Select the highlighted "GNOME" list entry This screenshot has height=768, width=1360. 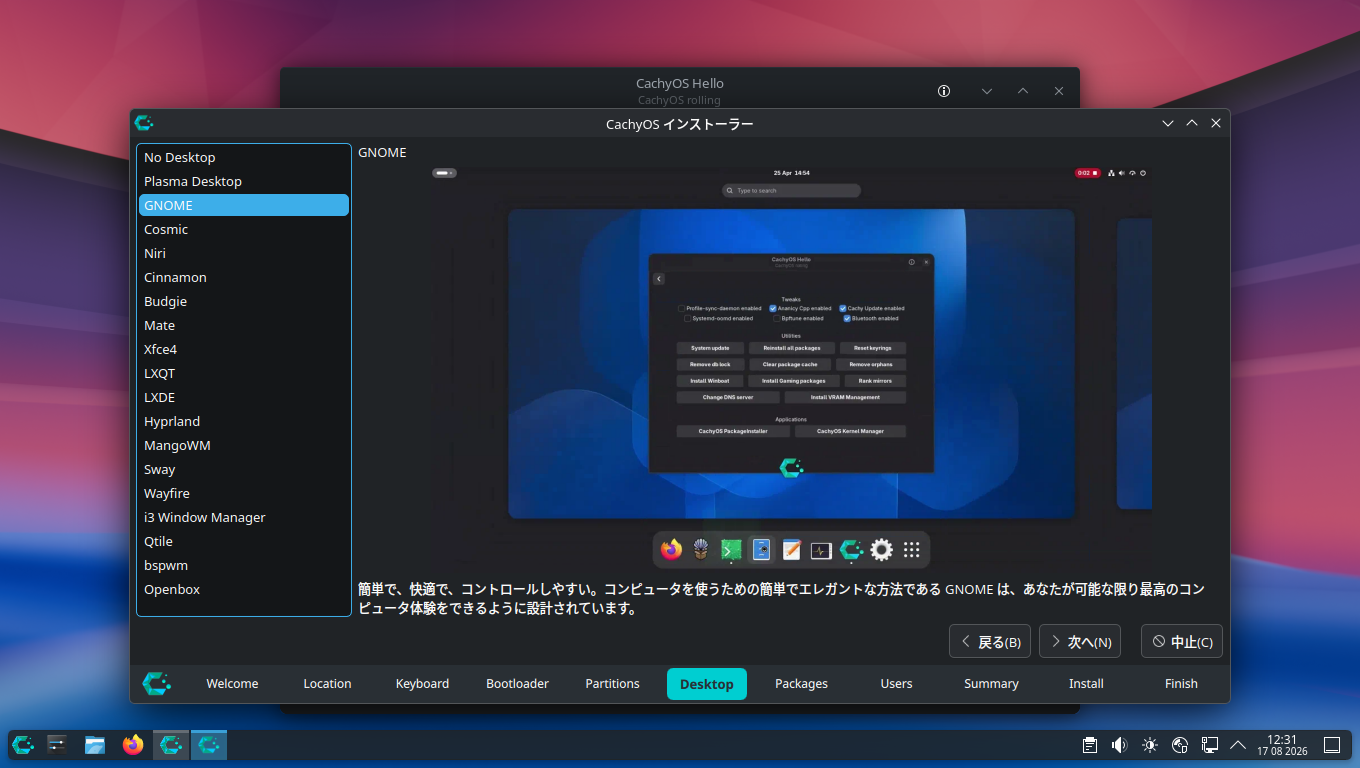244,205
